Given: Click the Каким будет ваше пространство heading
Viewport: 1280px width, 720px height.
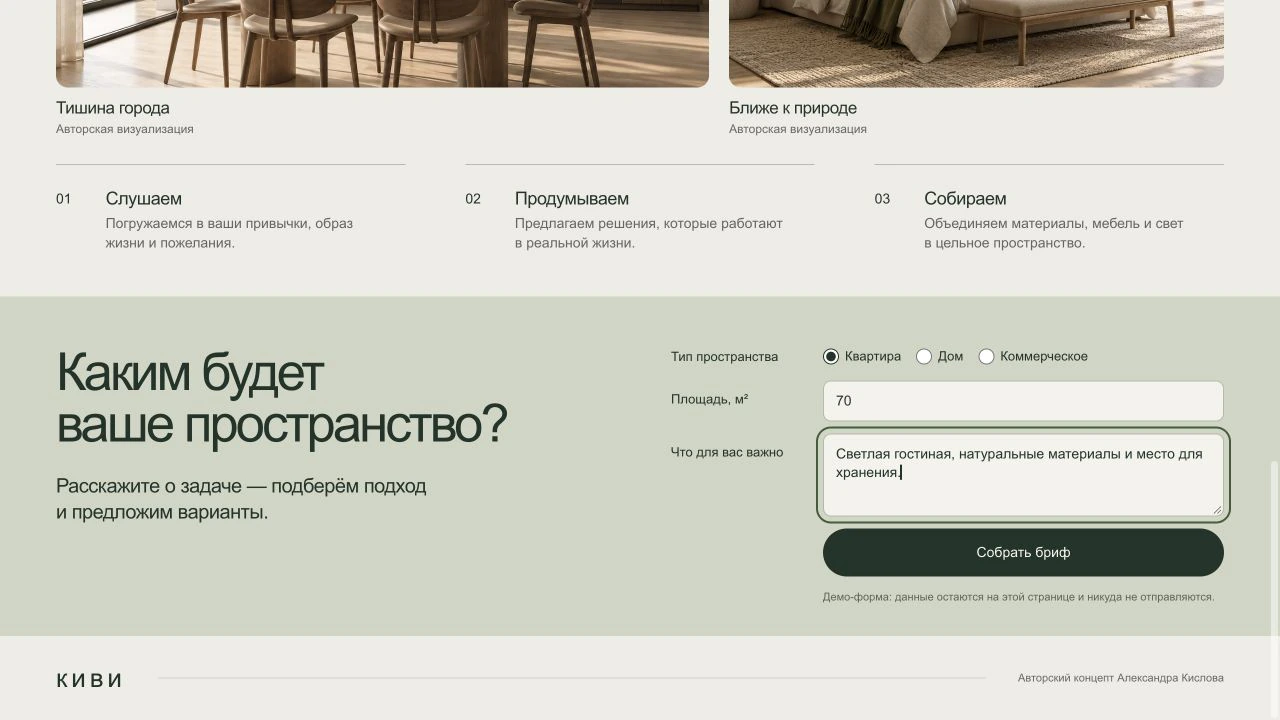Looking at the screenshot, I should 282,399.
